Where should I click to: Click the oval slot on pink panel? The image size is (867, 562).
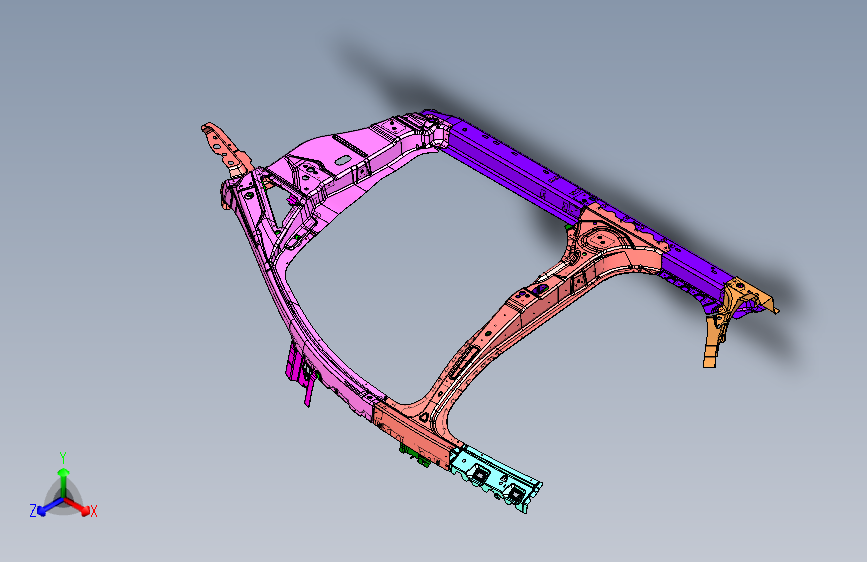click(x=343, y=160)
